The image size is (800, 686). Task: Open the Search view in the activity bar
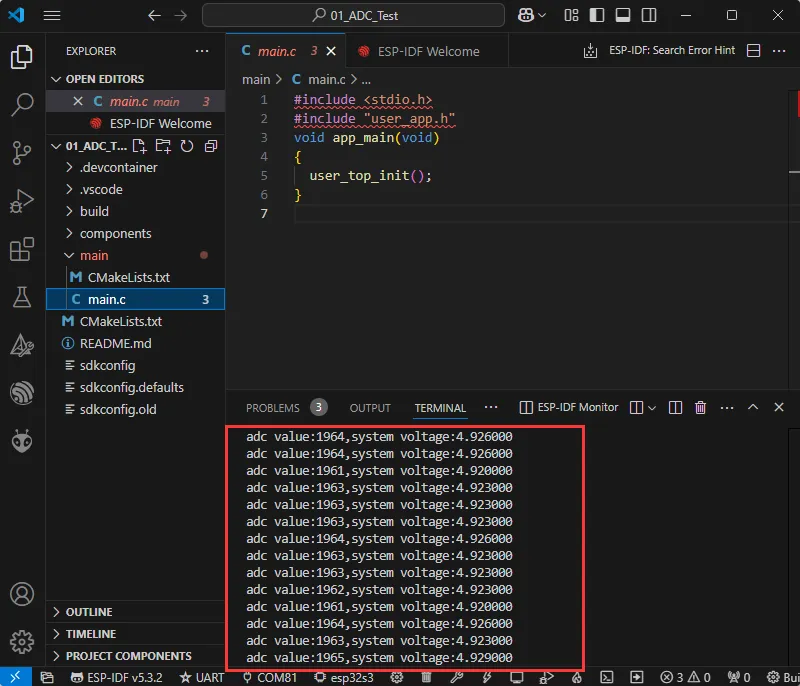click(22, 105)
